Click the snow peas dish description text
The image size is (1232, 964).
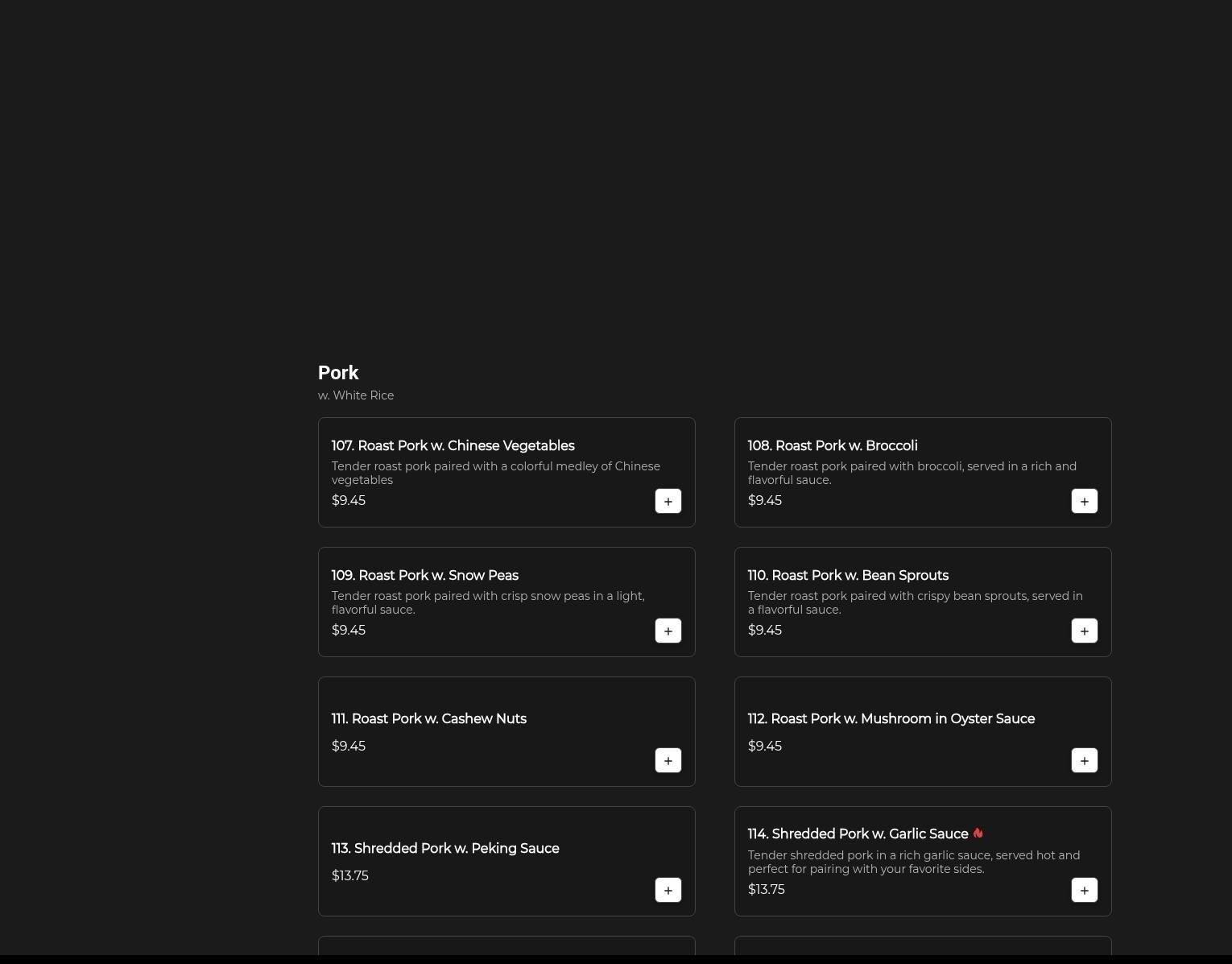(x=488, y=602)
